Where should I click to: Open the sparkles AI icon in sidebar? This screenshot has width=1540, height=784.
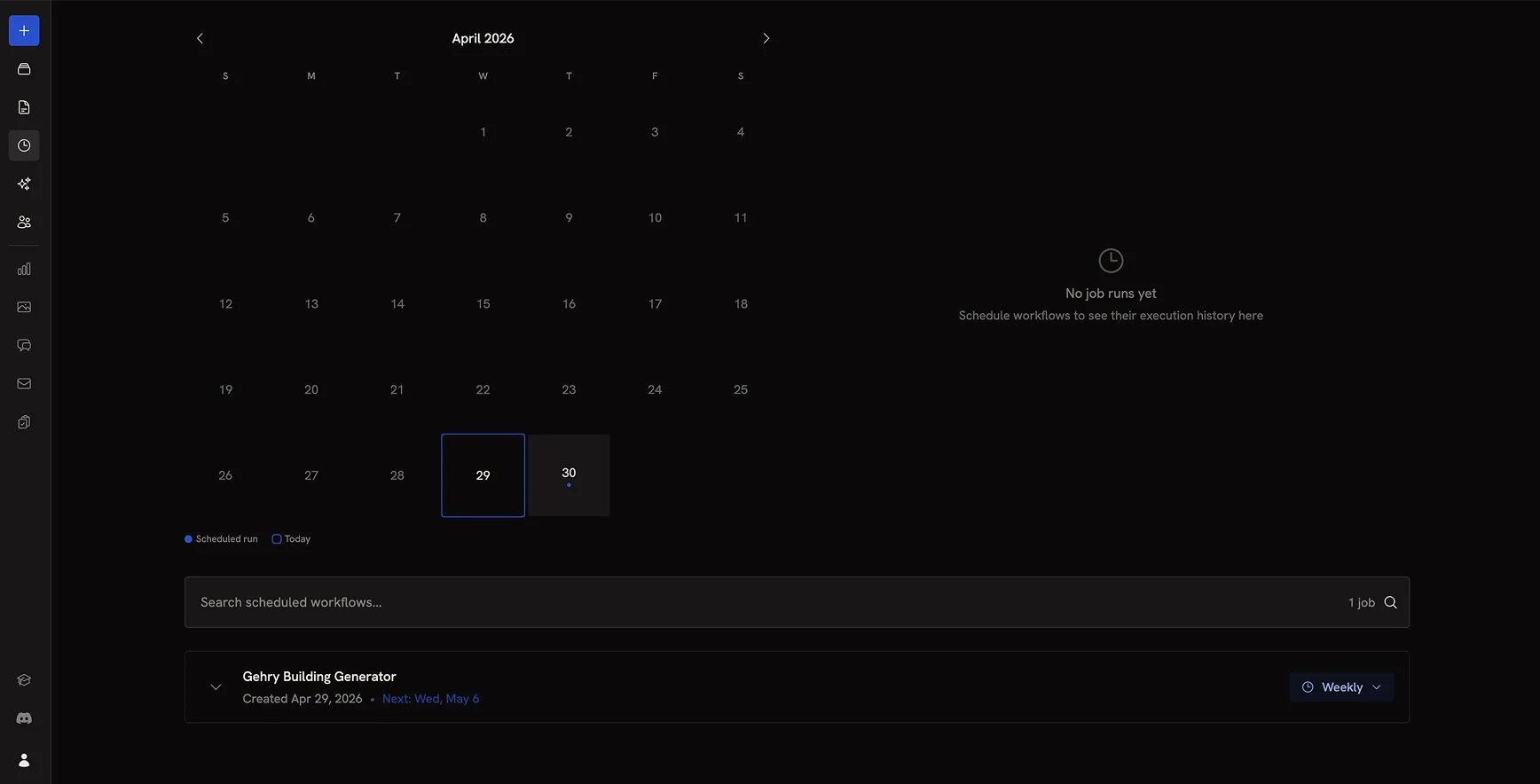pos(24,184)
